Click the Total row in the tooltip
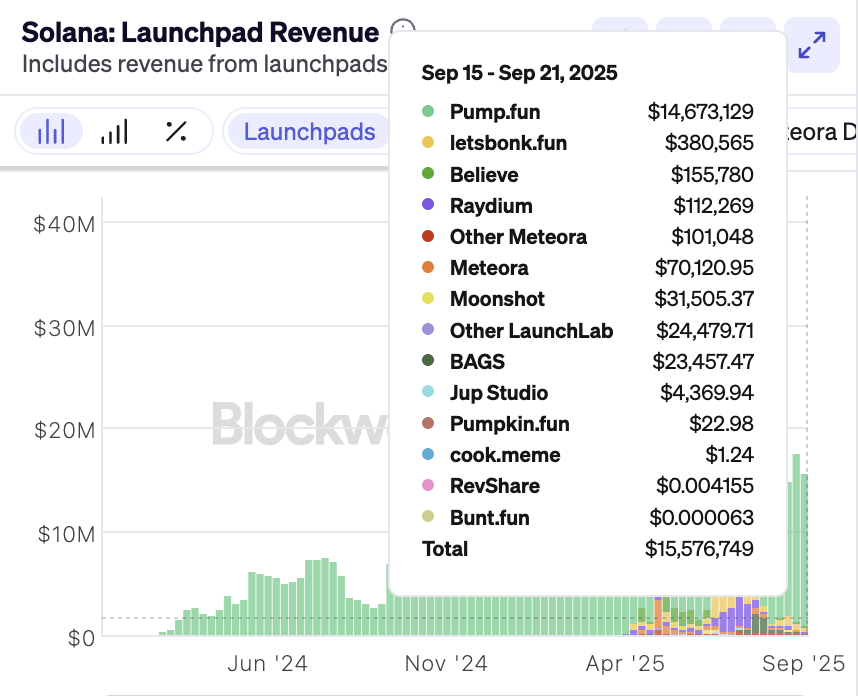 [445, 548]
